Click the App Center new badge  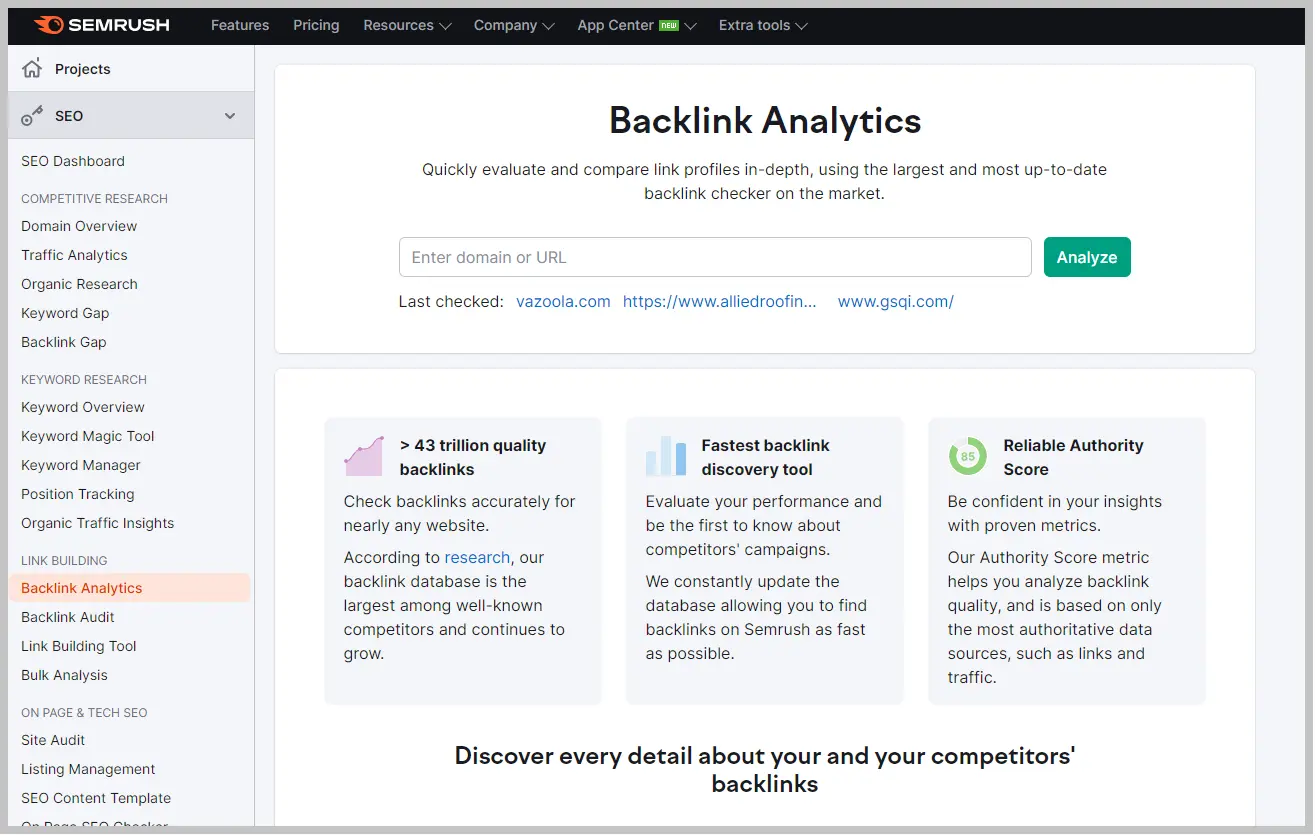(669, 26)
